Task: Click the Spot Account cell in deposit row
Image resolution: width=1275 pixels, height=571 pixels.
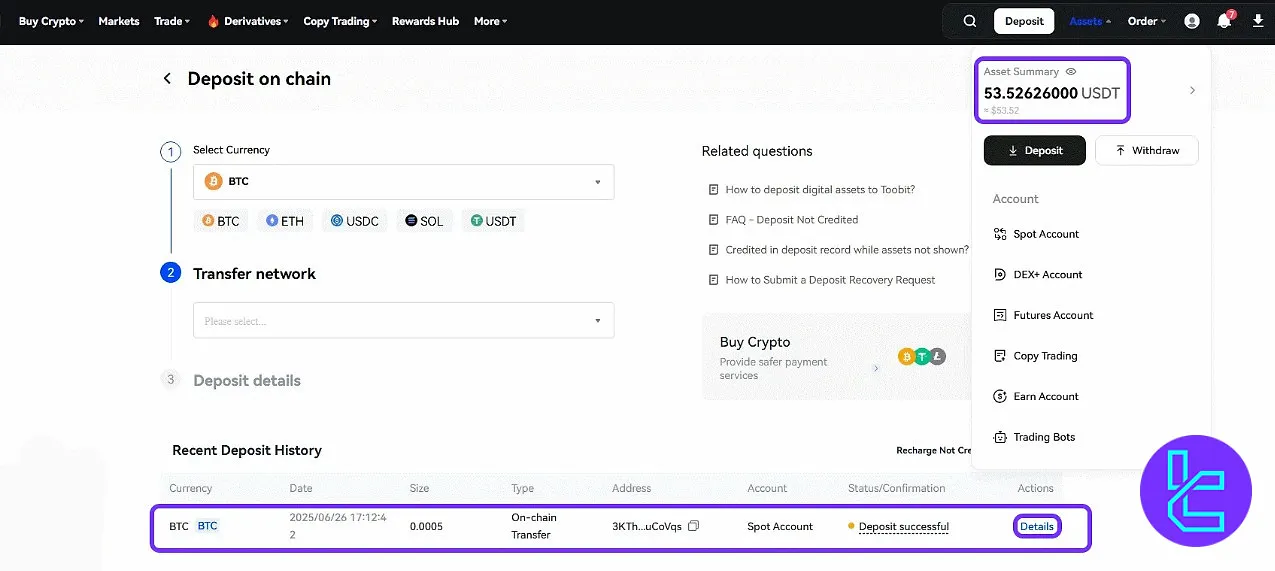Action: point(780,526)
